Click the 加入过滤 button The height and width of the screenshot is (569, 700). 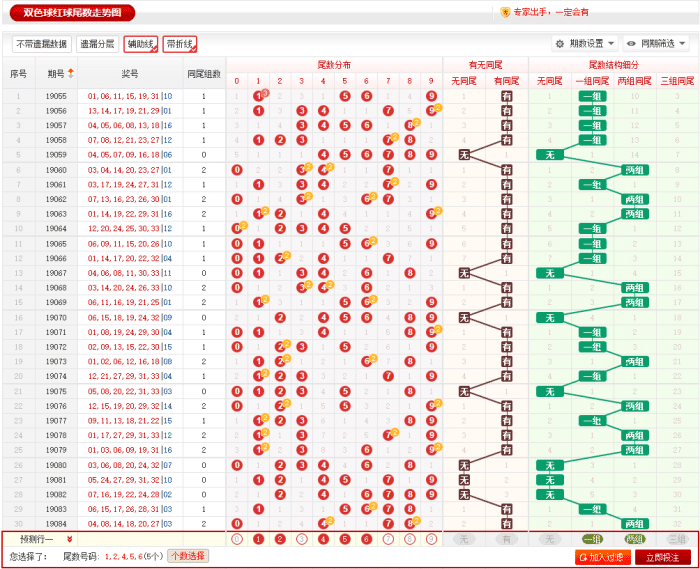coord(603,557)
